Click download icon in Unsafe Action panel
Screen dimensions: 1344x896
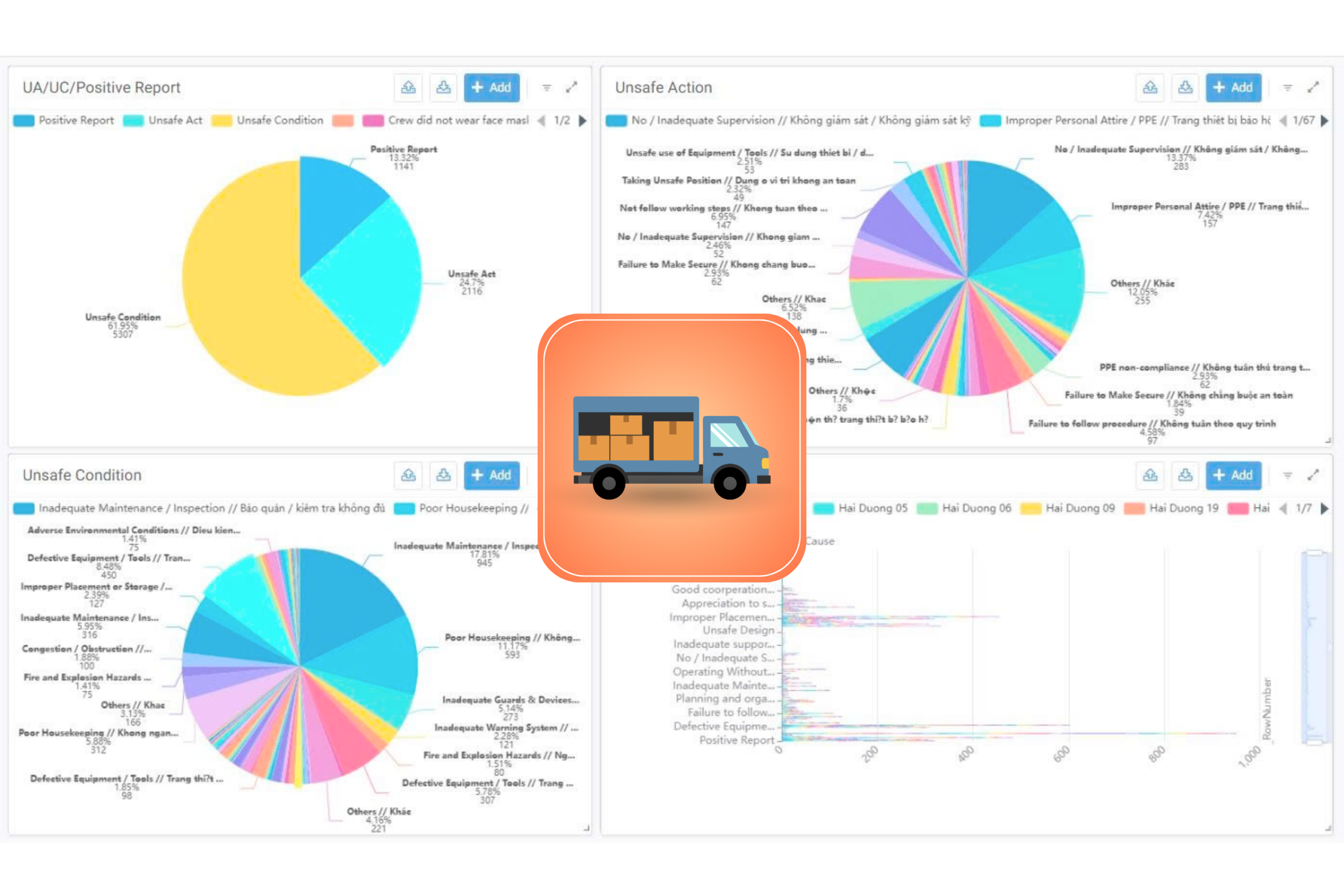(x=1185, y=88)
